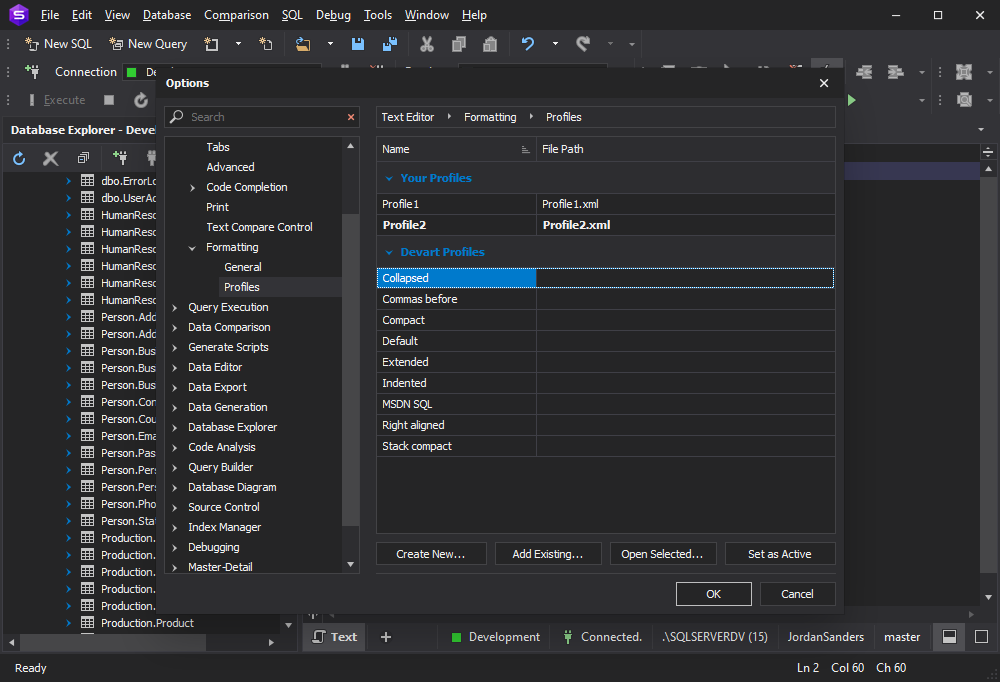Click the New SQL toolbar button
Viewport: 1000px width, 682px height.
(x=58, y=44)
